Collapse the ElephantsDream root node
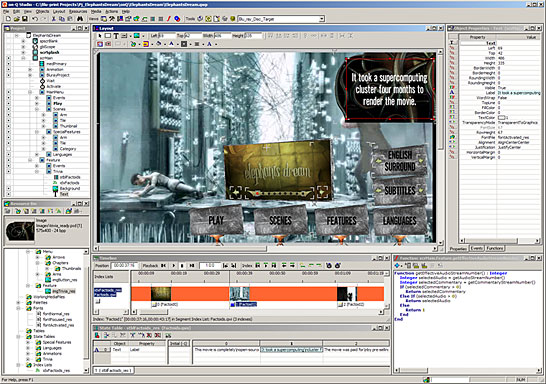 (16, 36)
